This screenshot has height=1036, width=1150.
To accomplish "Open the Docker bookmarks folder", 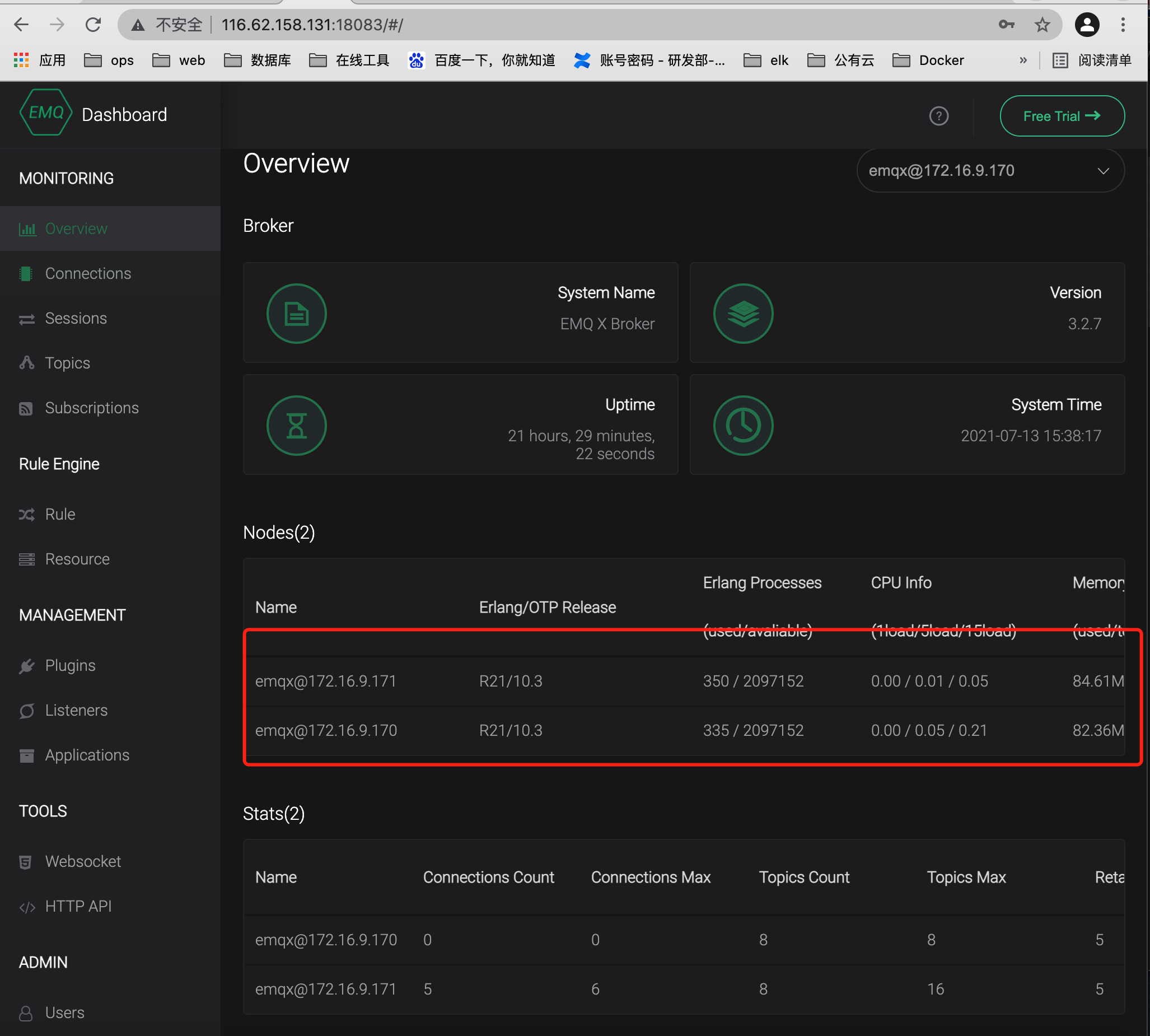I will tap(928, 60).
